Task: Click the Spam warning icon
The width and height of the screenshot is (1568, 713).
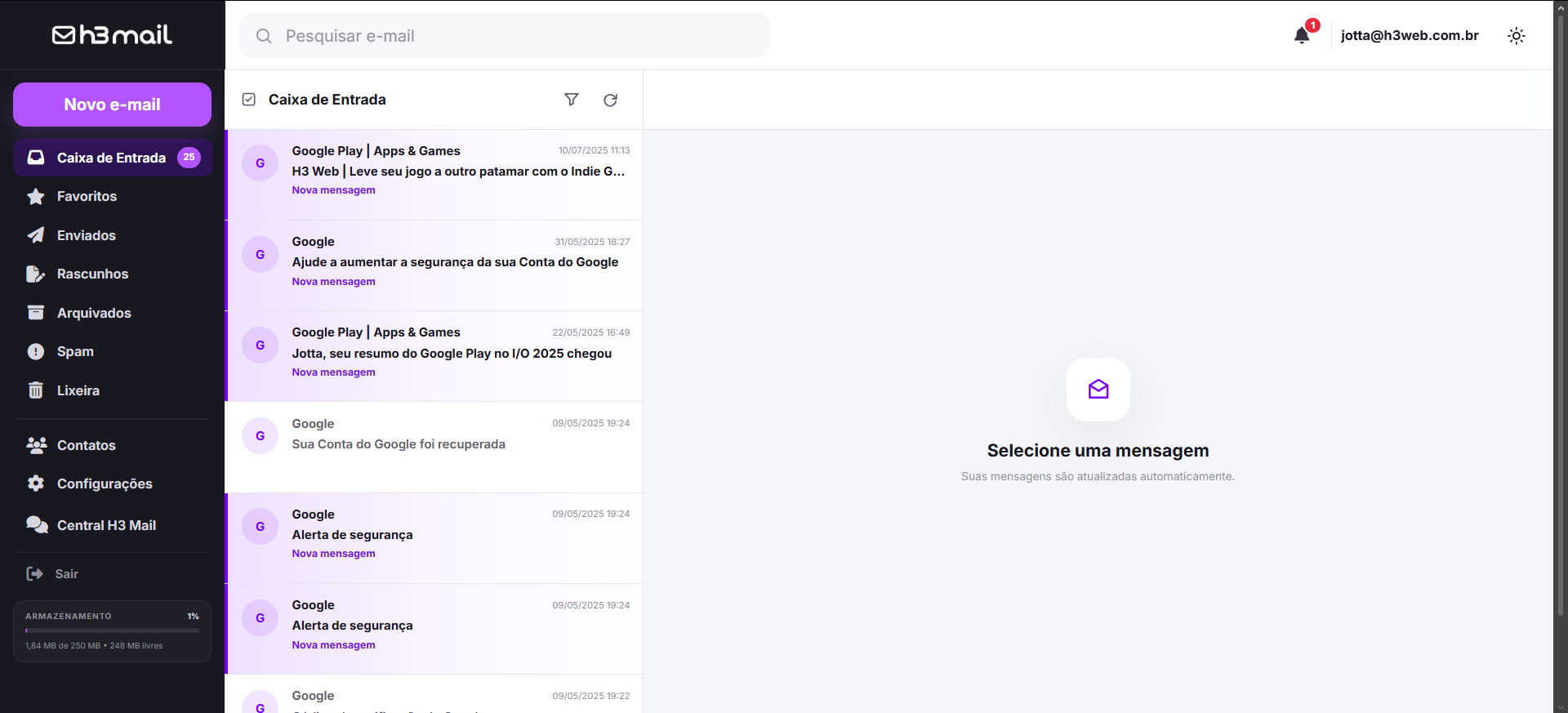Action: 36,352
